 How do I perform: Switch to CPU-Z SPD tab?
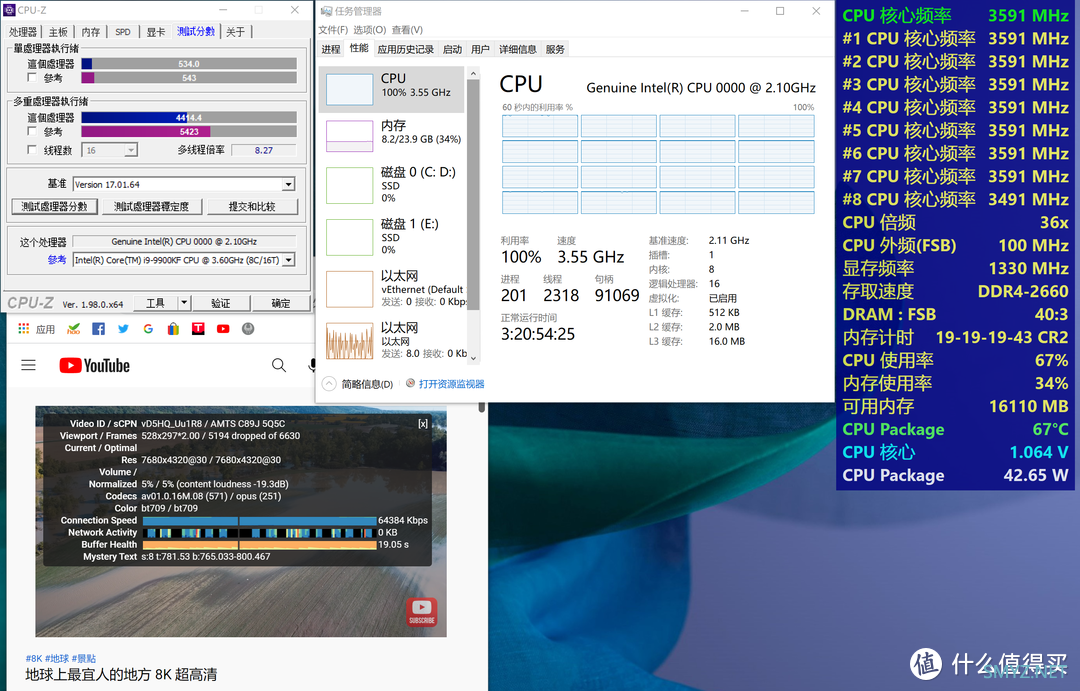[x=123, y=32]
